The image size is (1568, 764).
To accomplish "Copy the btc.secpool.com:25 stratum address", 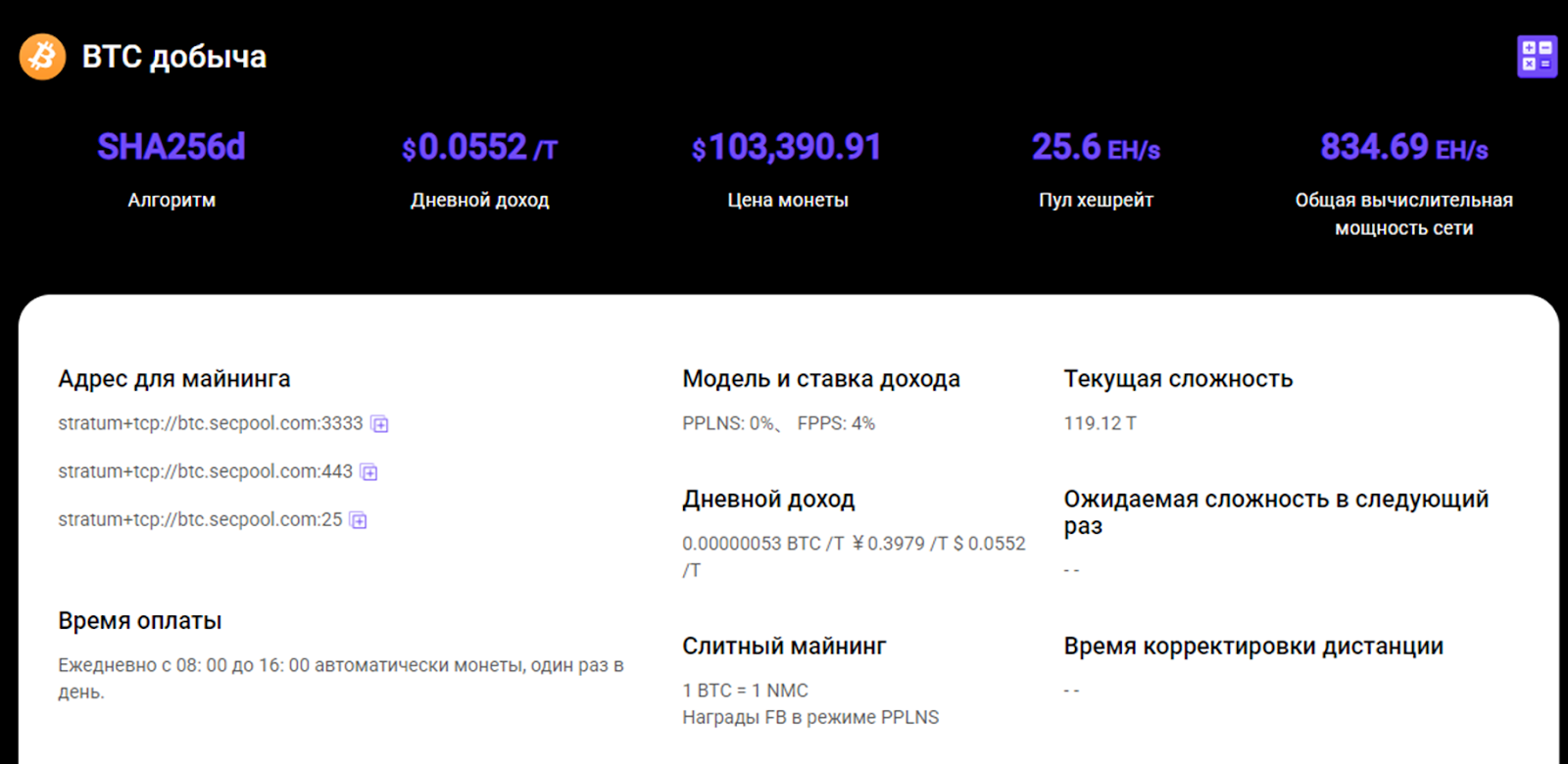I will pyautogui.click(x=359, y=520).
